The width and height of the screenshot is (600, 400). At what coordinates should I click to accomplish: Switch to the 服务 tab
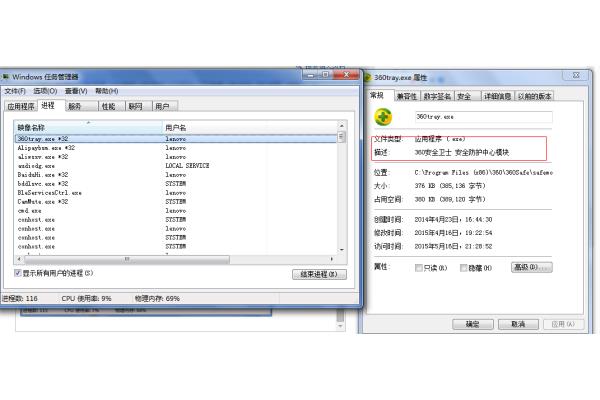82,106
